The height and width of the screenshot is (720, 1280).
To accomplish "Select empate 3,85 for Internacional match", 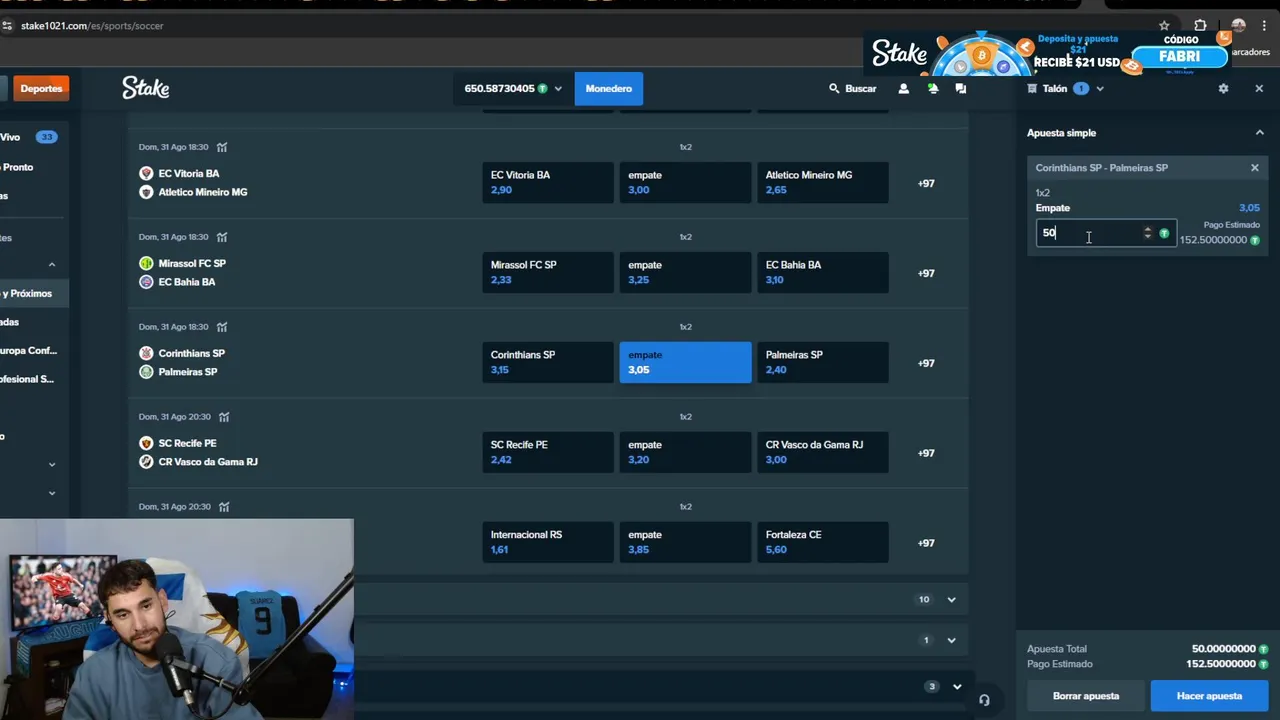I will [x=685, y=542].
